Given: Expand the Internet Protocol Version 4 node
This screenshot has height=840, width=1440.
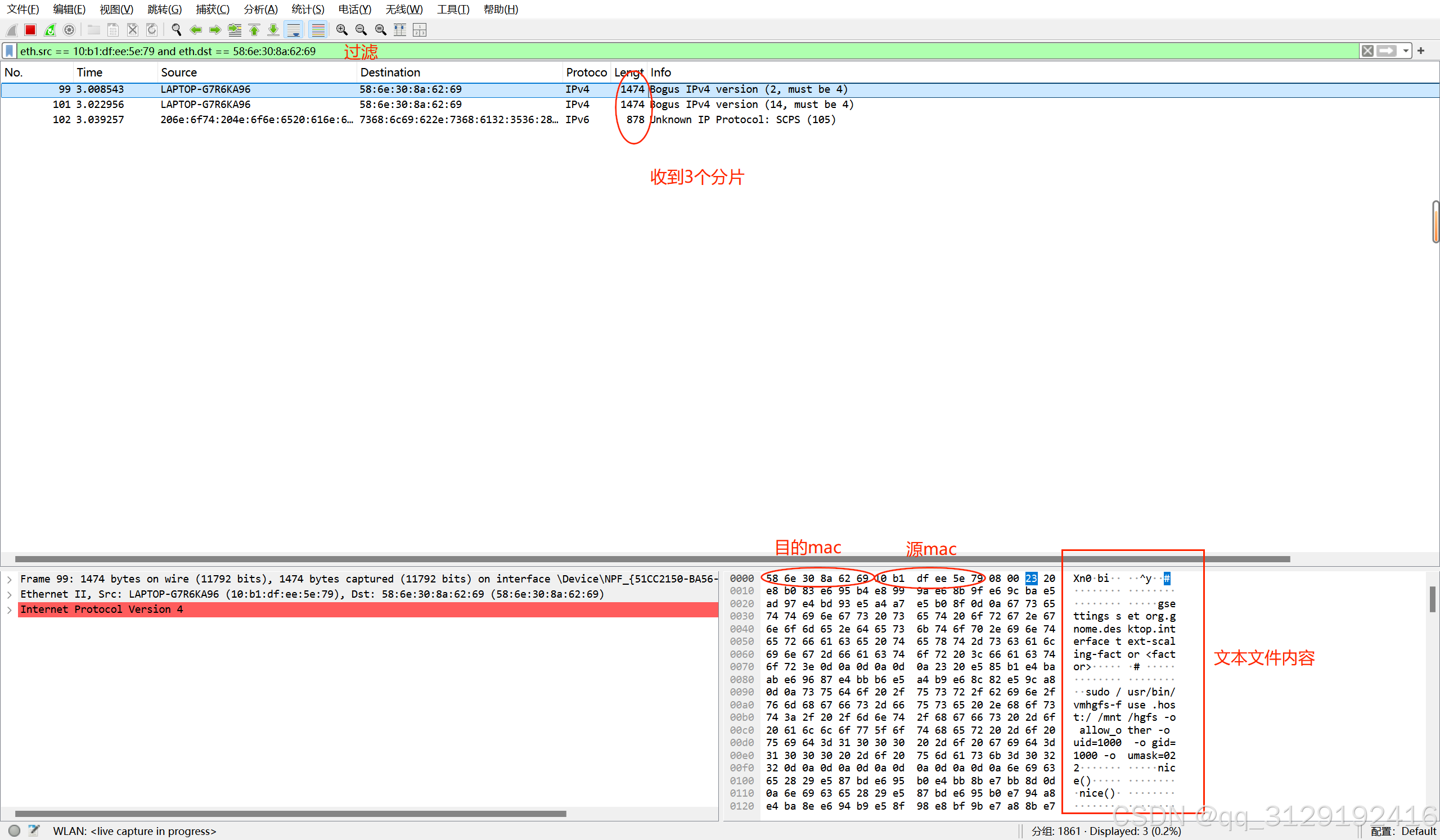Looking at the screenshot, I should tap(10, 609).
